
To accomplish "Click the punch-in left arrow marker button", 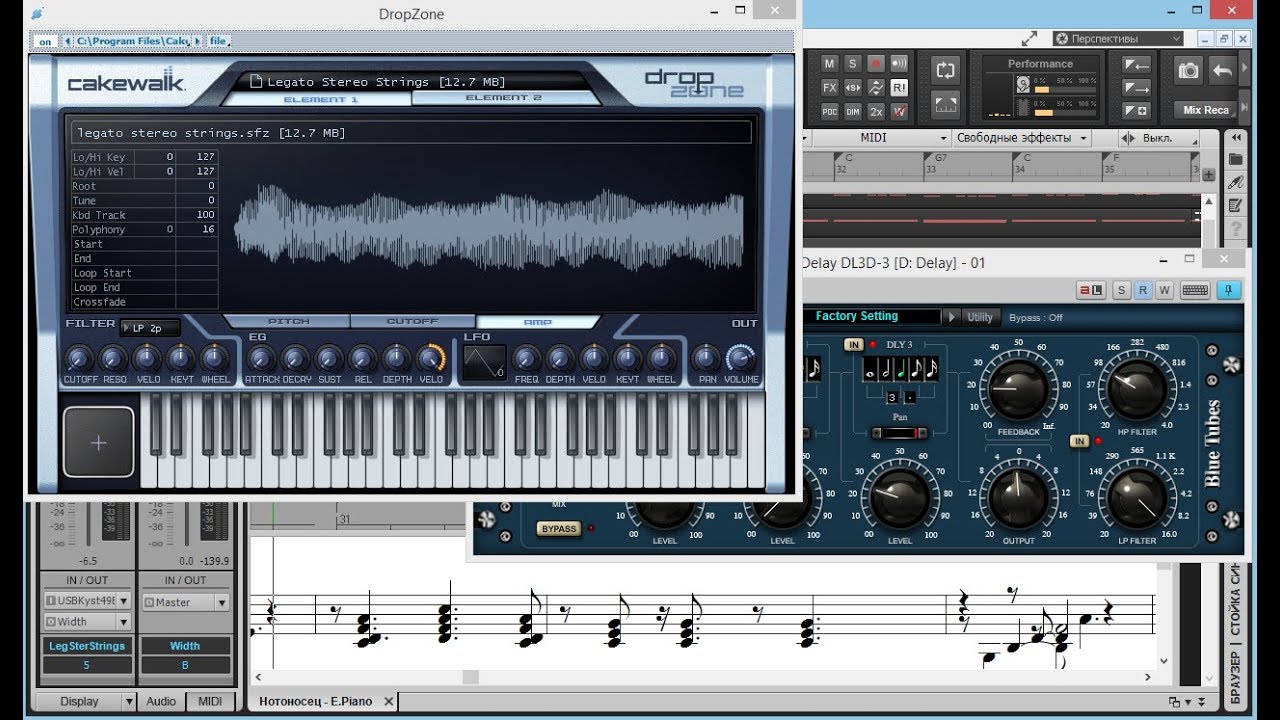I will (1136, 65).
